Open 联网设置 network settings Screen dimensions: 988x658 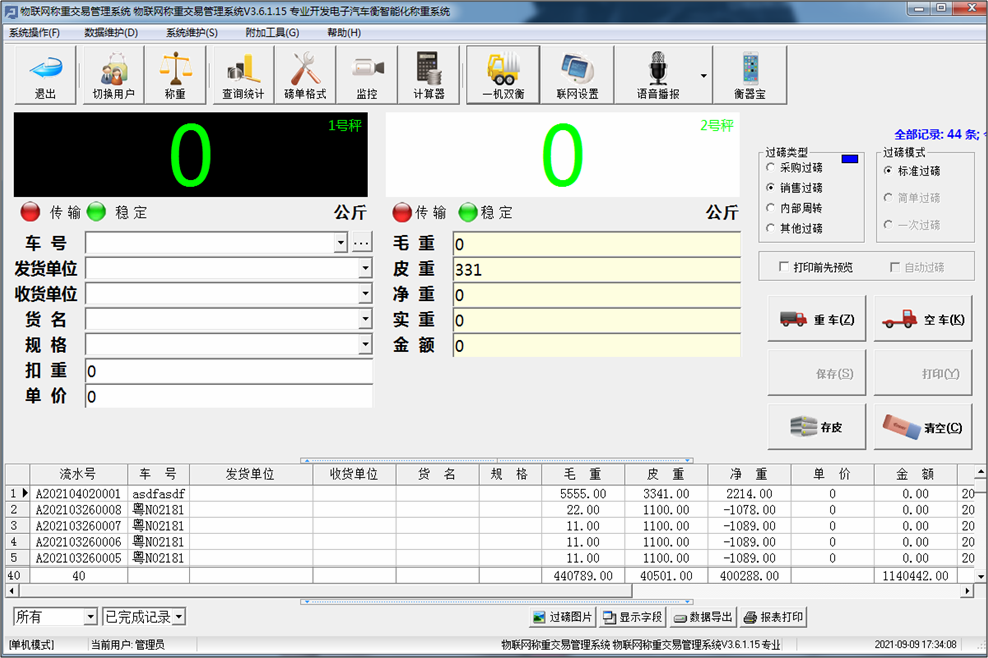point(578,73)
